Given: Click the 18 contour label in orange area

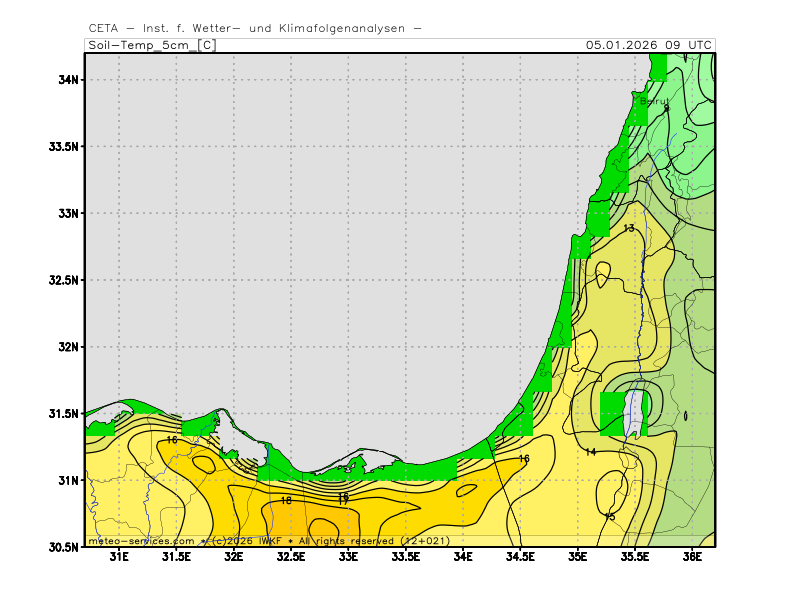Looking at the screenshot, I should tap(286, 500).
